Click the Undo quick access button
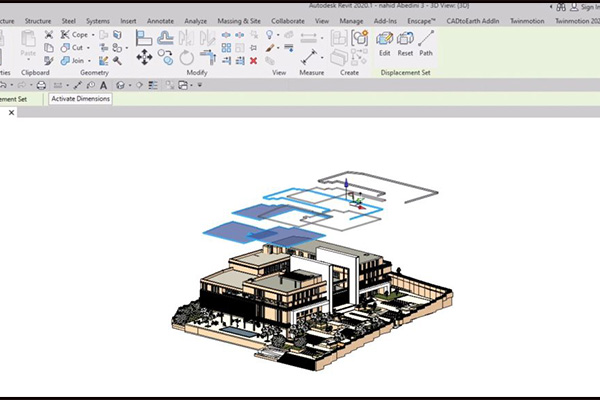Screen dimensions: 600x400 [x=3, y=85]
